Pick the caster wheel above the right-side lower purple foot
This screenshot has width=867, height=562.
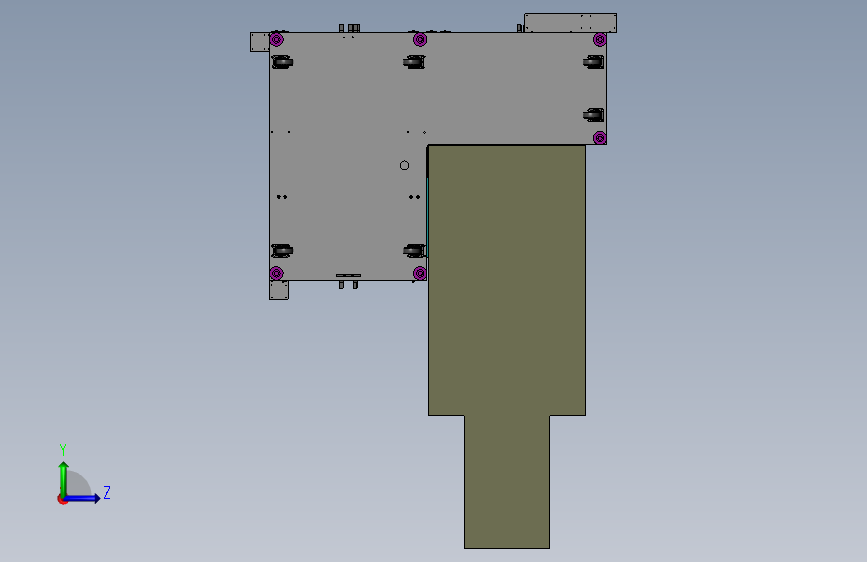click(593, 115)
